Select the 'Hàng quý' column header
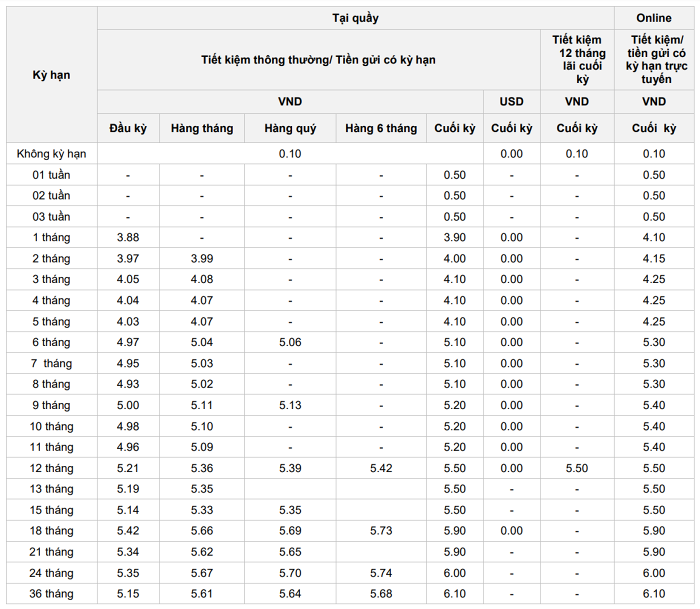 (290, 128)
